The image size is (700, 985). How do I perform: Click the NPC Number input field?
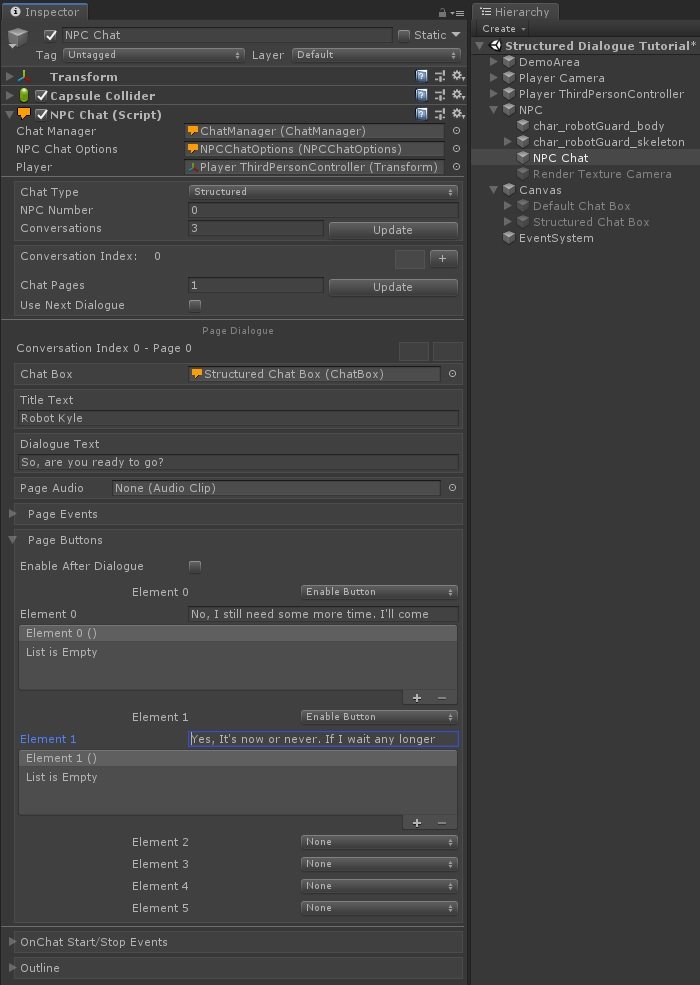pyautogui.click(x=323, y=210)
